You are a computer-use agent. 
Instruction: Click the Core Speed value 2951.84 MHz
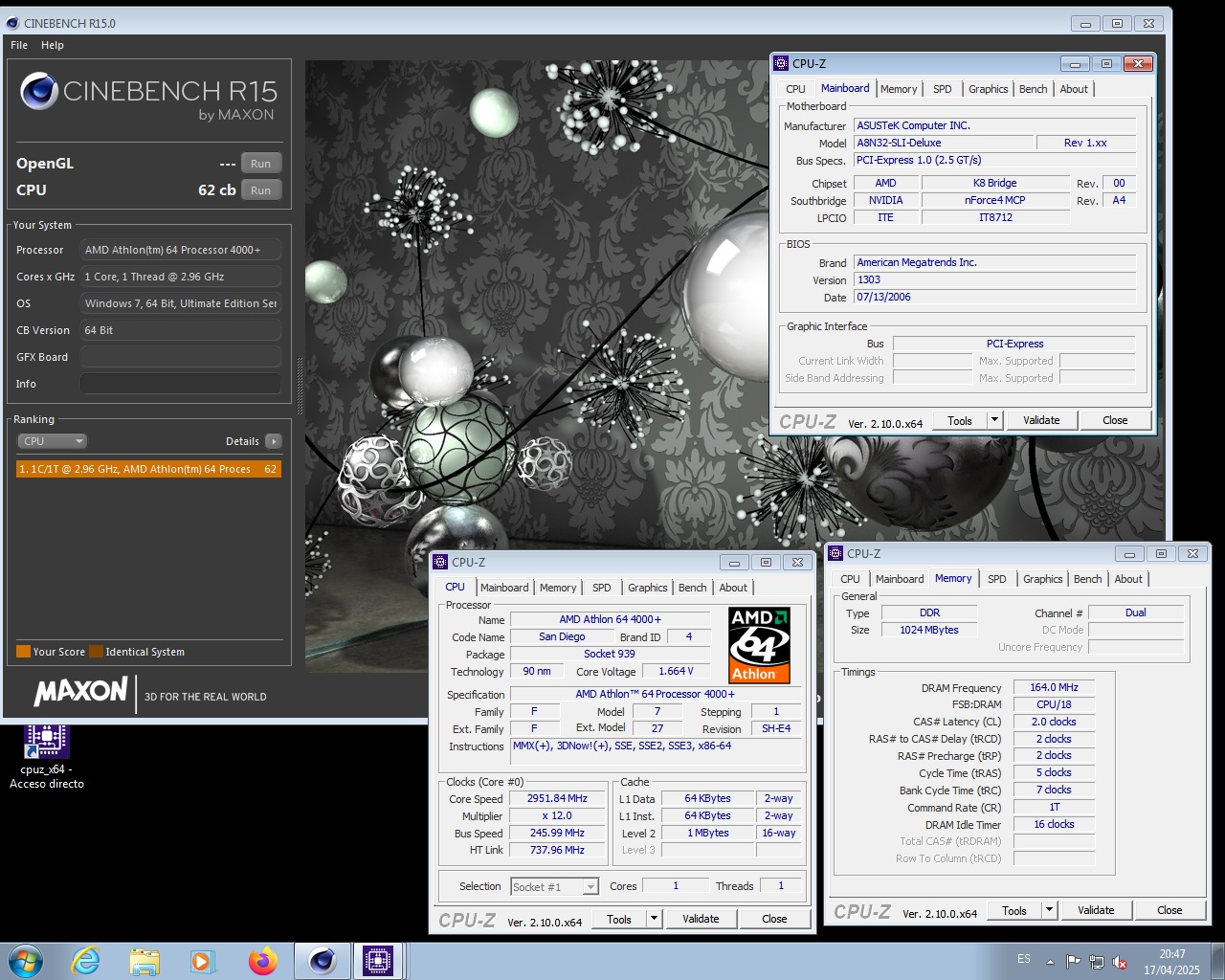(557, 799)
